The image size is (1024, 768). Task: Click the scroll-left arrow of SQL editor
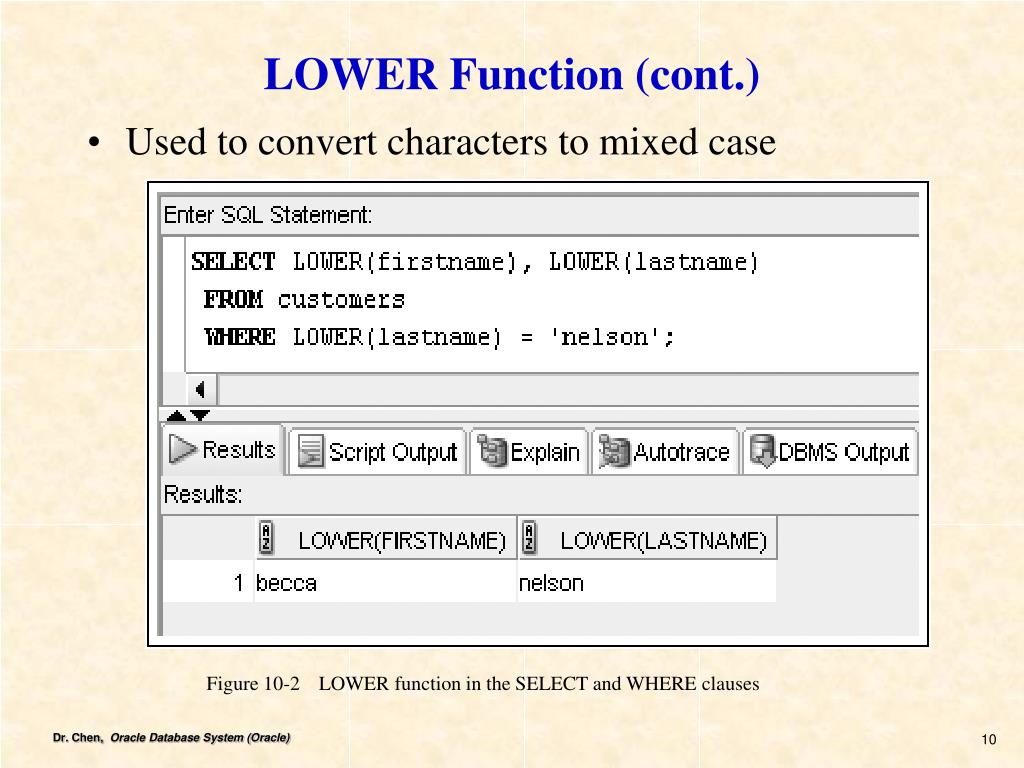tap(201, 390)
